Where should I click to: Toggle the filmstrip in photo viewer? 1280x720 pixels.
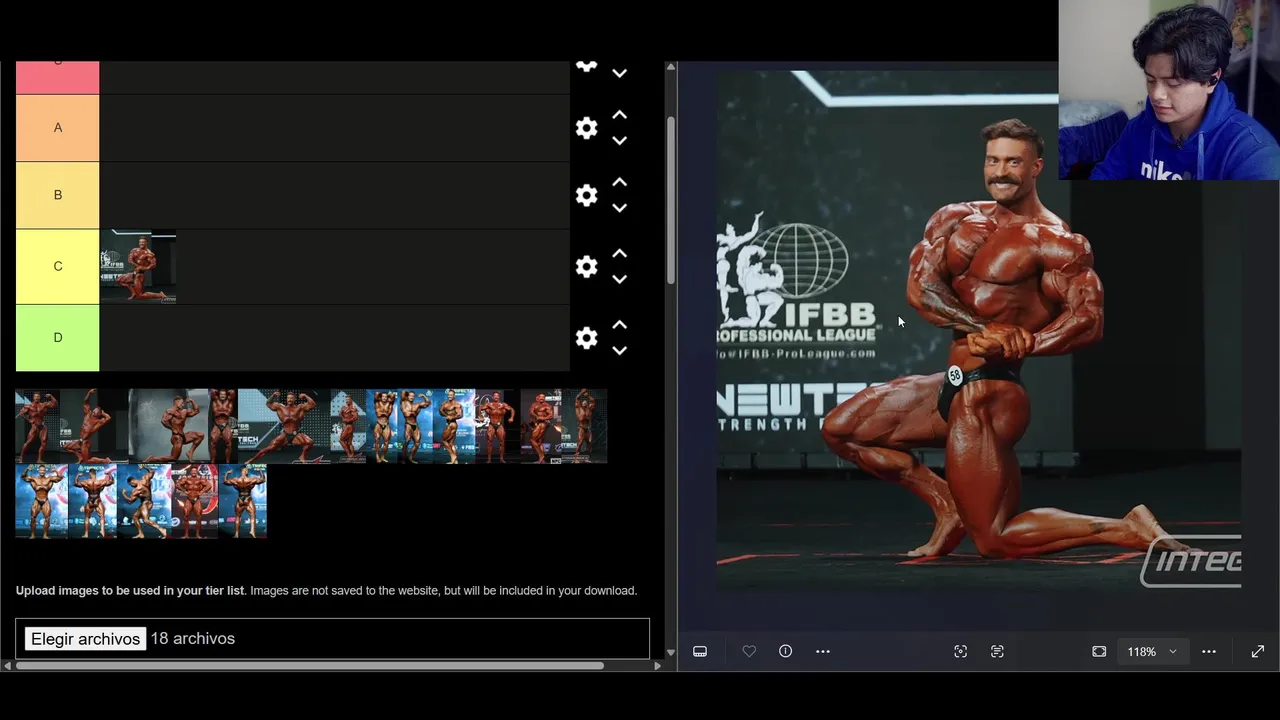click(700, 651)
